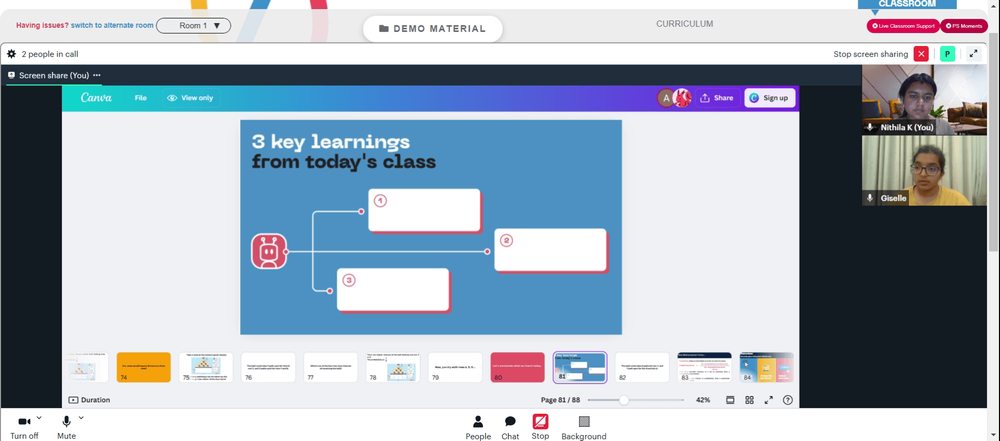
Task: Toggle camera with Turn off icon
Action: click(24, 422)
